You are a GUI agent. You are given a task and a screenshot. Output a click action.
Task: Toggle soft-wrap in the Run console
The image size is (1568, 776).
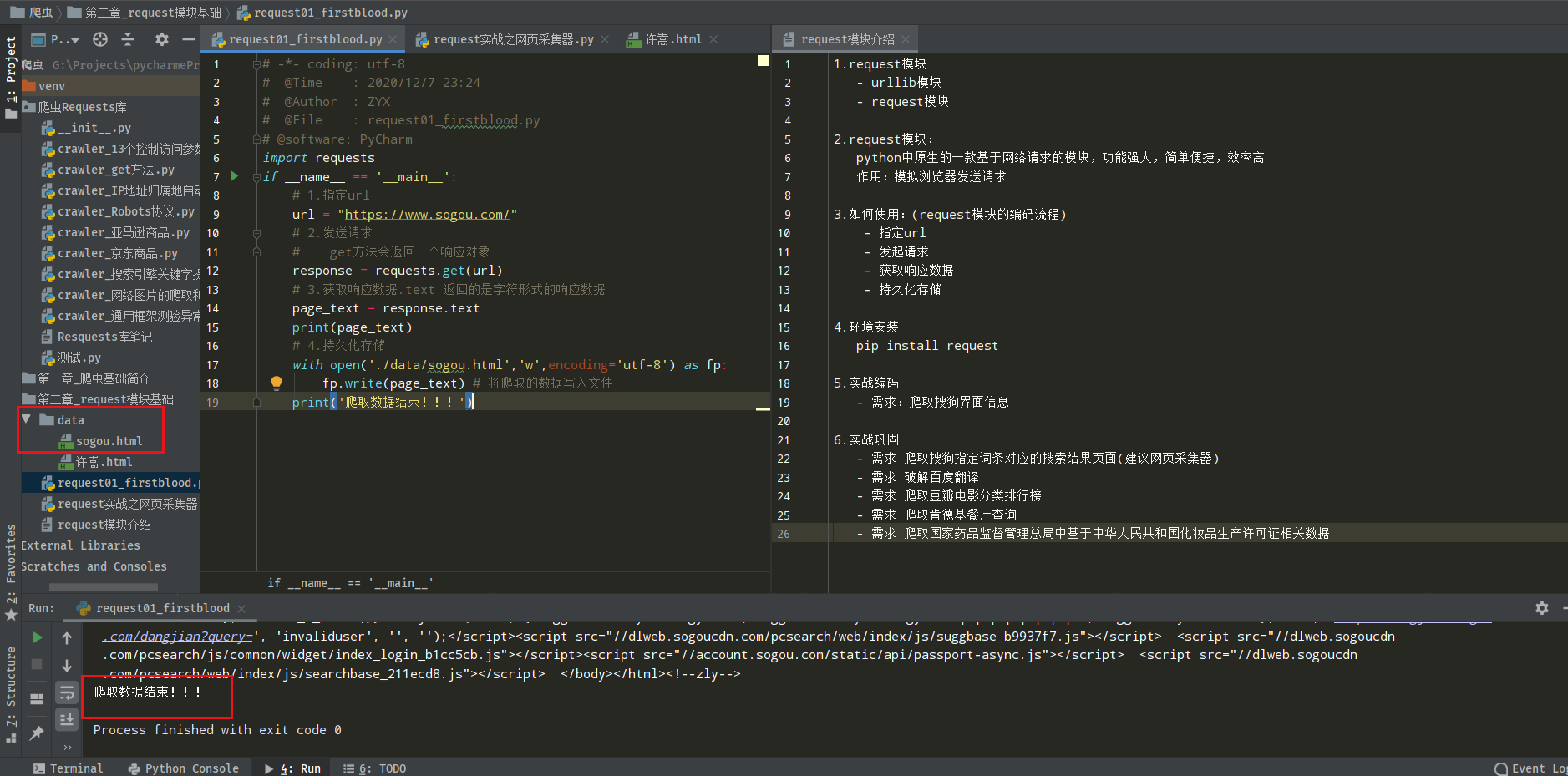click(x=67, y=692)
